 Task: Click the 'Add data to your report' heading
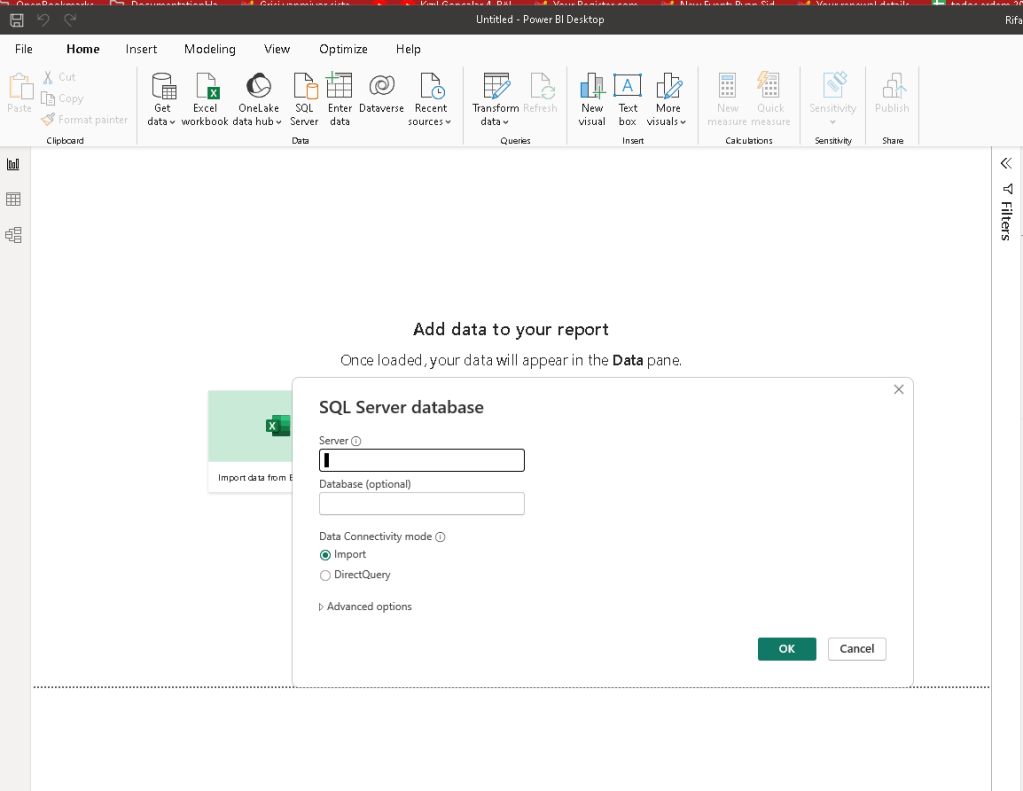[x=511, y=329]
